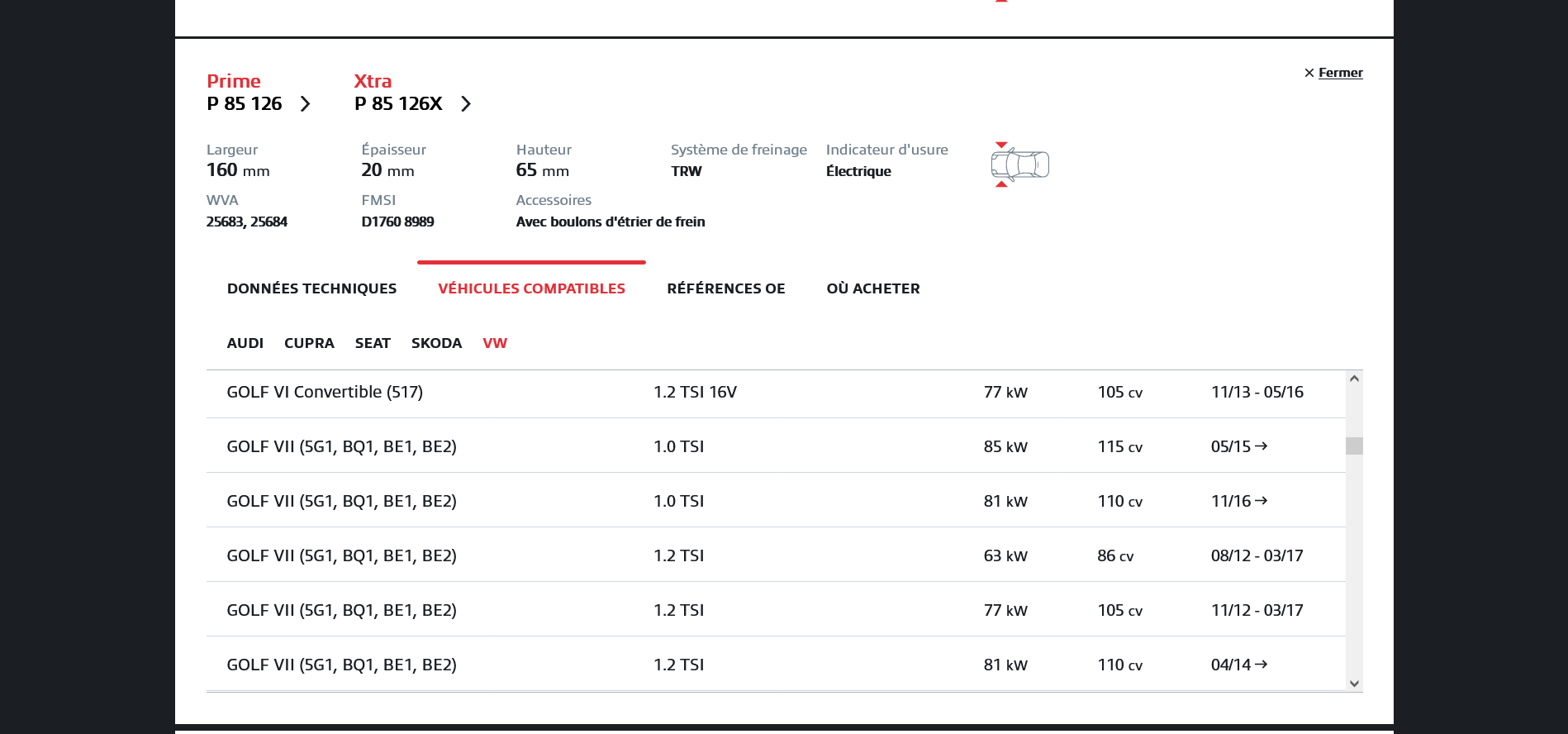Click the Électrique wear indicator value
This screenshot has width=1568, height=734.
pos(858,171)
